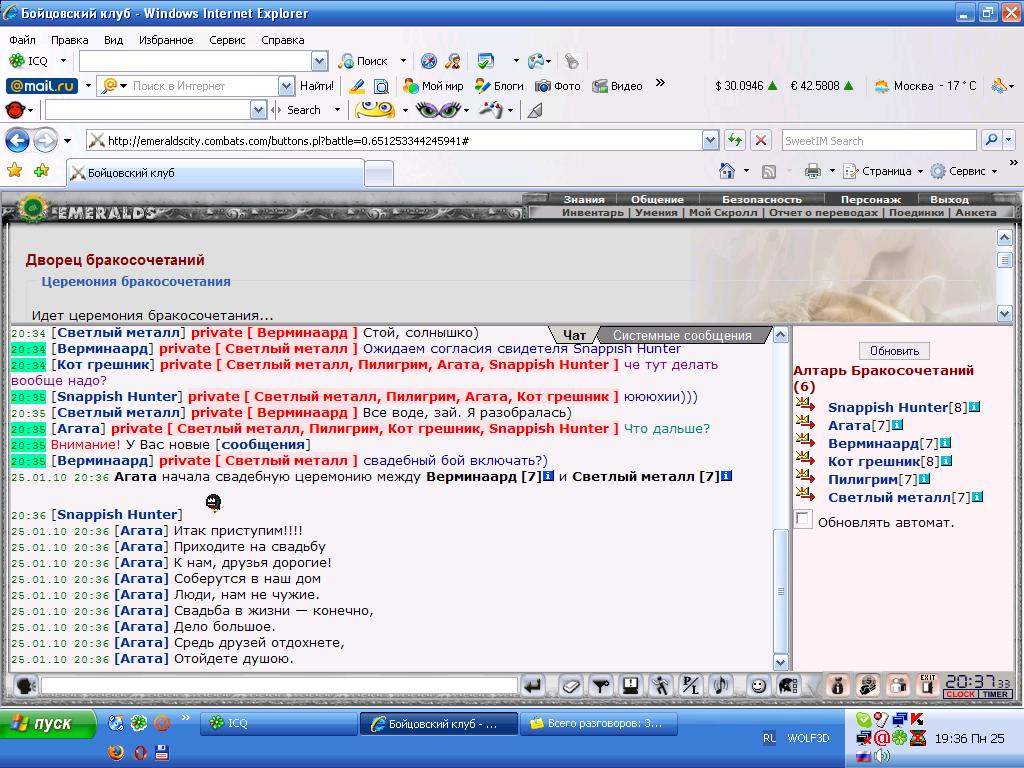Click the save chat floppy icon
This screenshot has width=1024, height=768.
point(630,686)
